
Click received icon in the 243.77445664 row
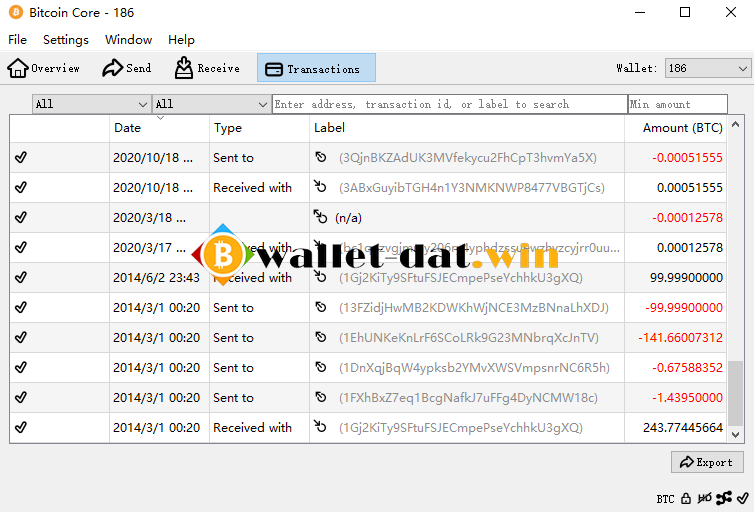tap(320, 426)
